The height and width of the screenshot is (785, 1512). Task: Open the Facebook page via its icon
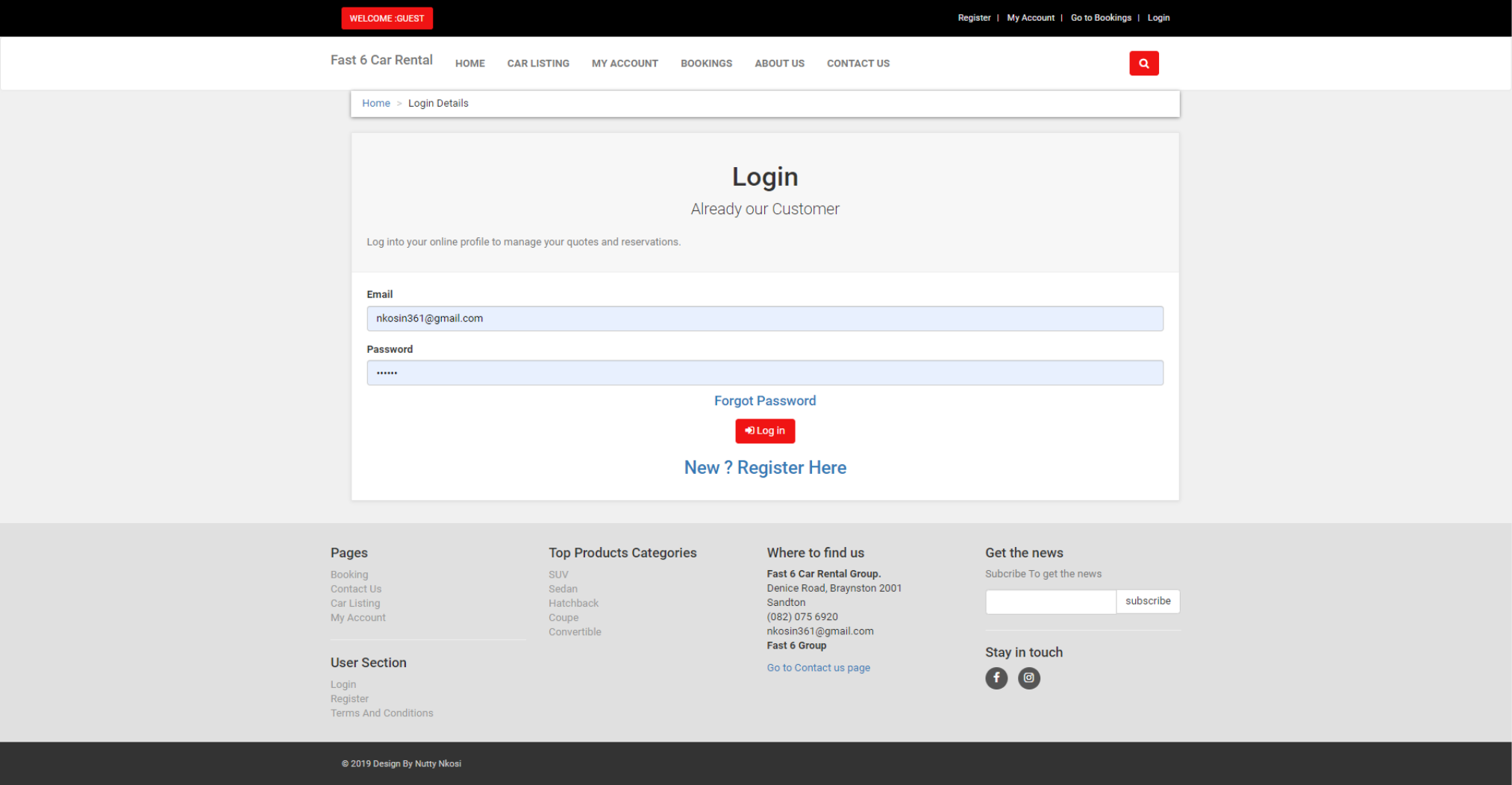coord(996,678)
